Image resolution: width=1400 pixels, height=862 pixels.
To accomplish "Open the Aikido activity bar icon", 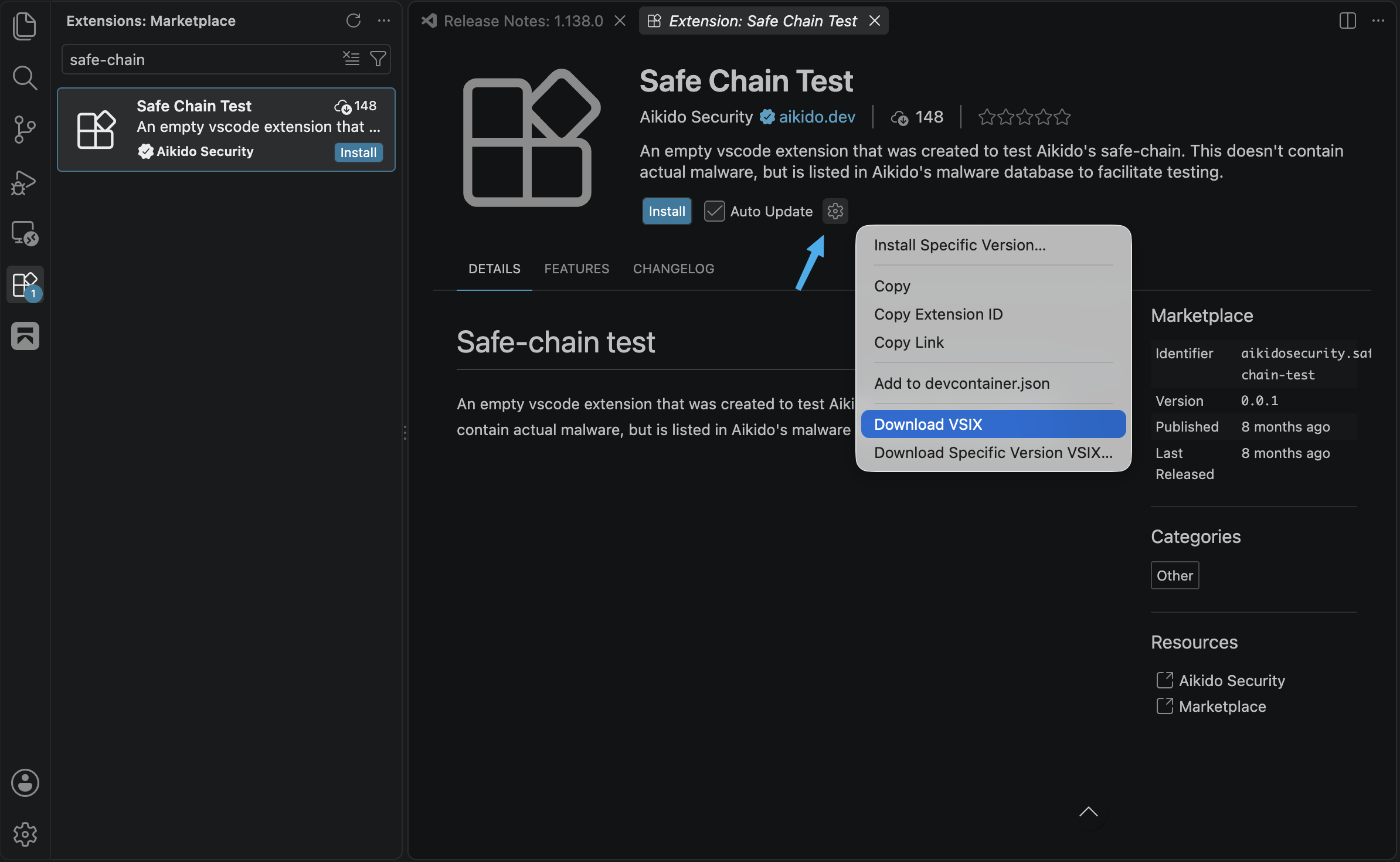I will pos(25,336).
